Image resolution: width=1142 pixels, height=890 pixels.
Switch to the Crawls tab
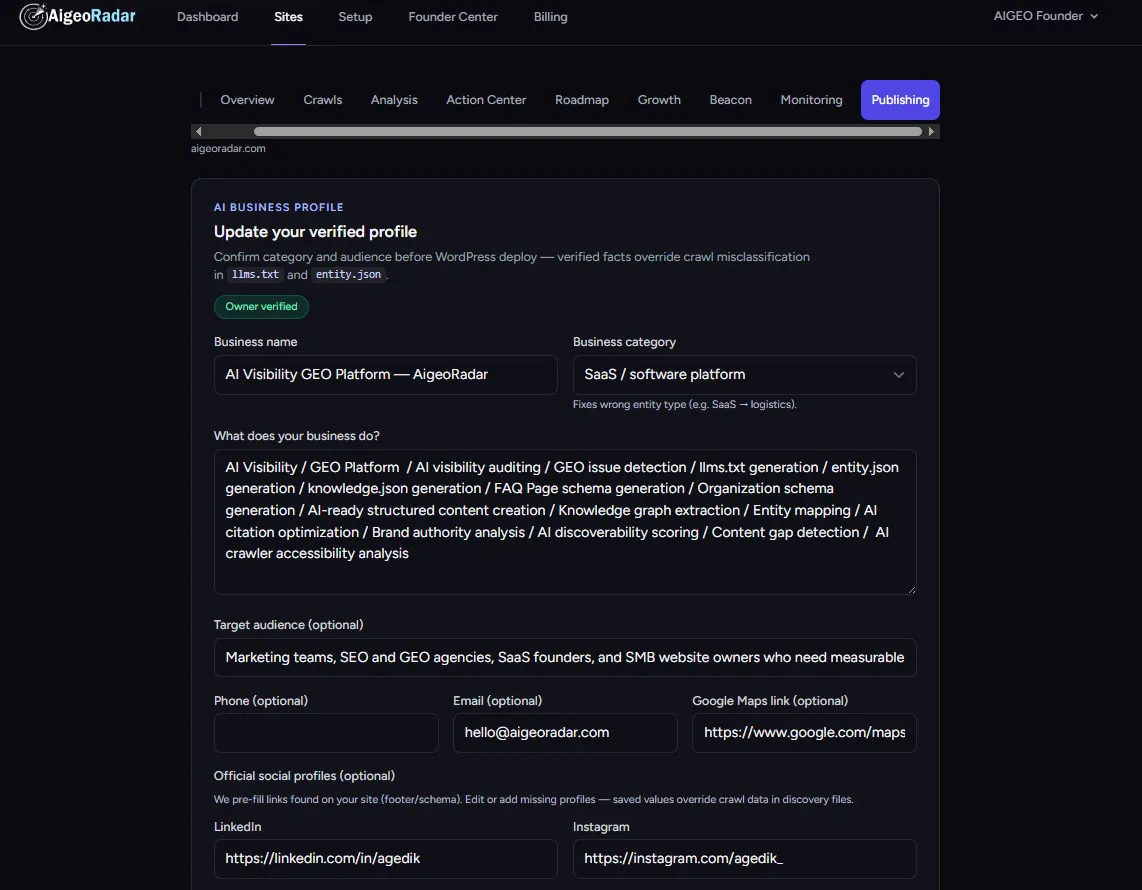[x=322, y=100]
